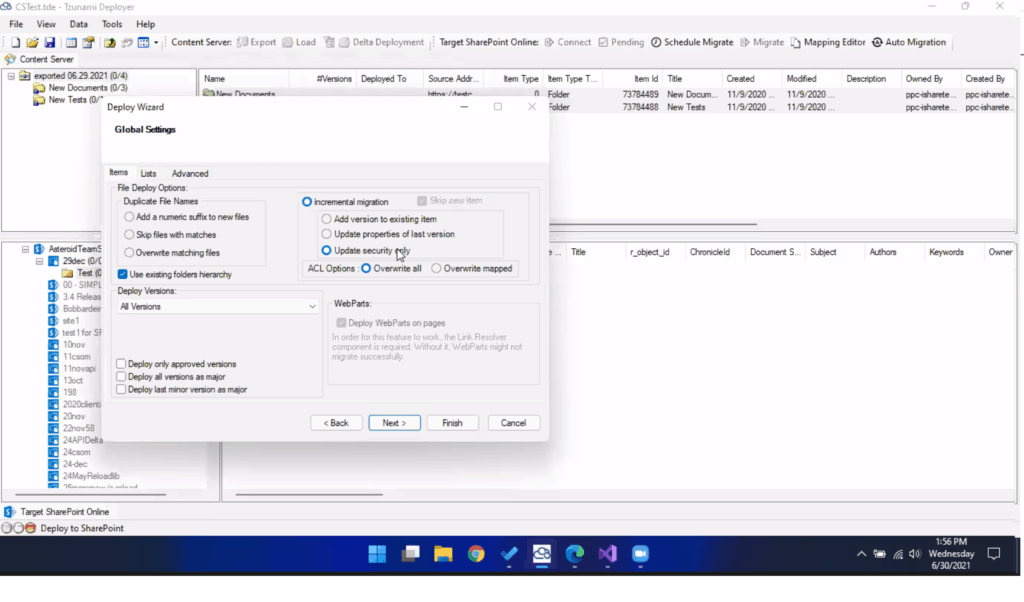
Task: Open the Tools menu
Action: coord(112,24)
